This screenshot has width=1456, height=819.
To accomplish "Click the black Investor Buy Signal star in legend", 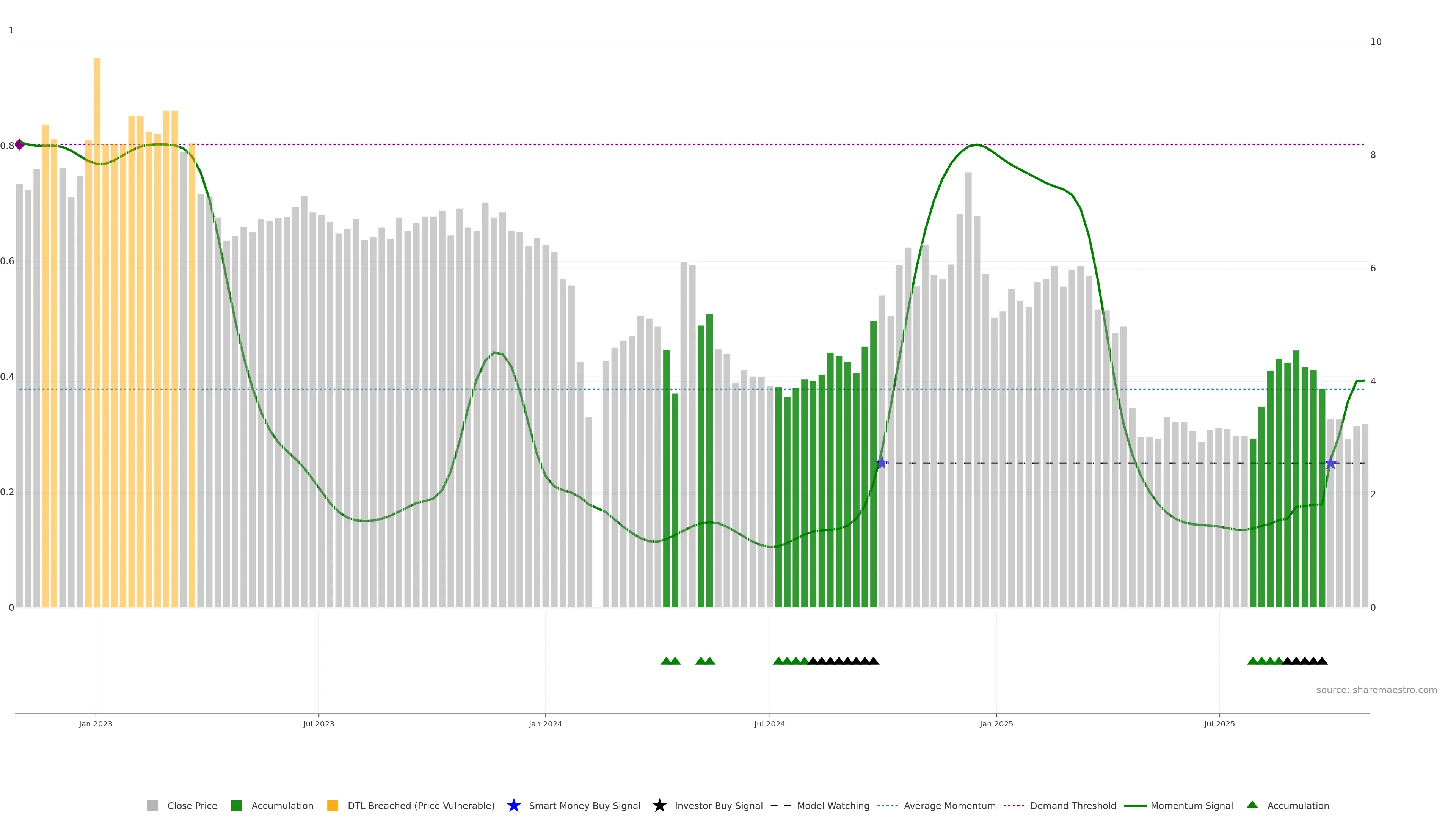I will coord(659,806).
